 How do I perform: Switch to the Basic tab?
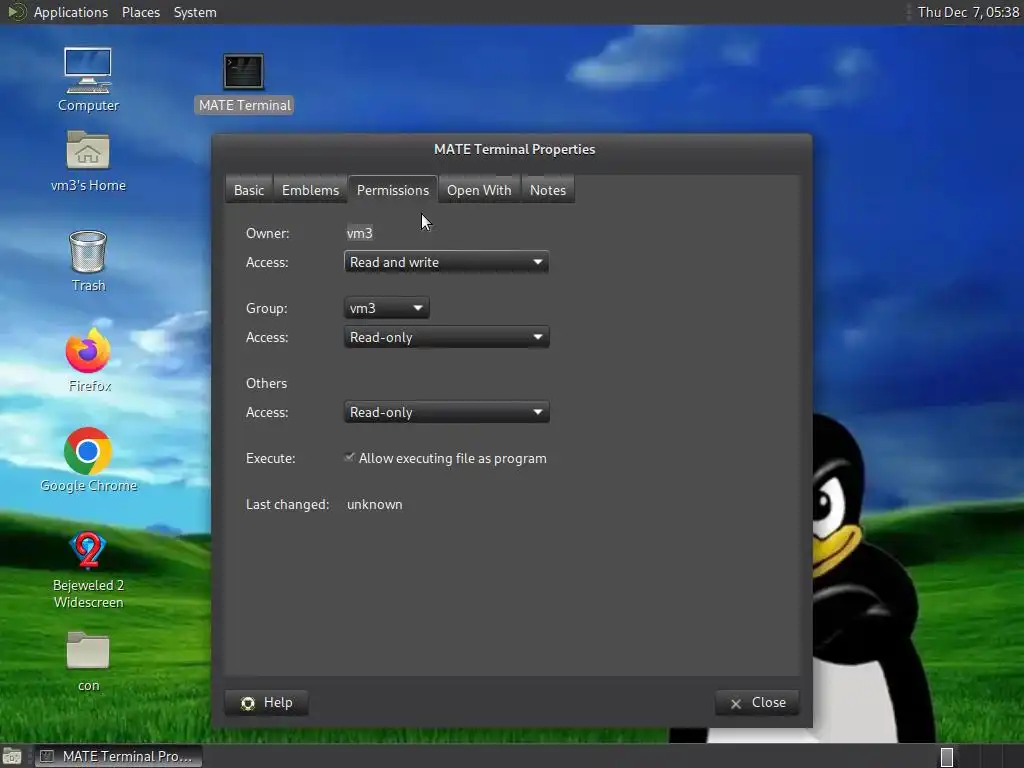249,190
